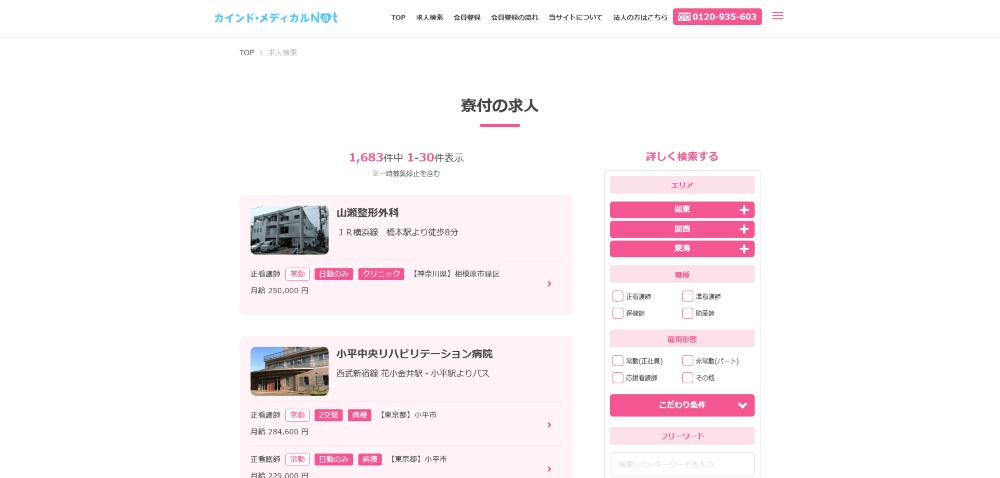This screenshot has width=1000, height=478.
Task: Open 法人の方はこちら in the header
Action: click(x=640, y=17)
